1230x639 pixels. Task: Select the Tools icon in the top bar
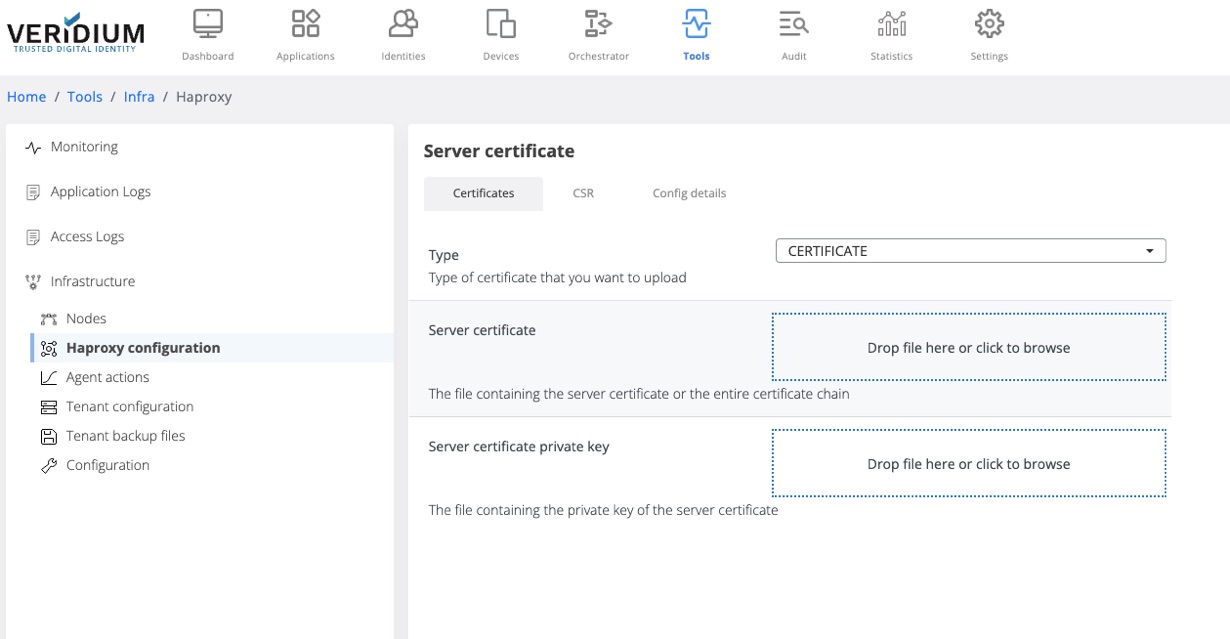tap(696, 24)
